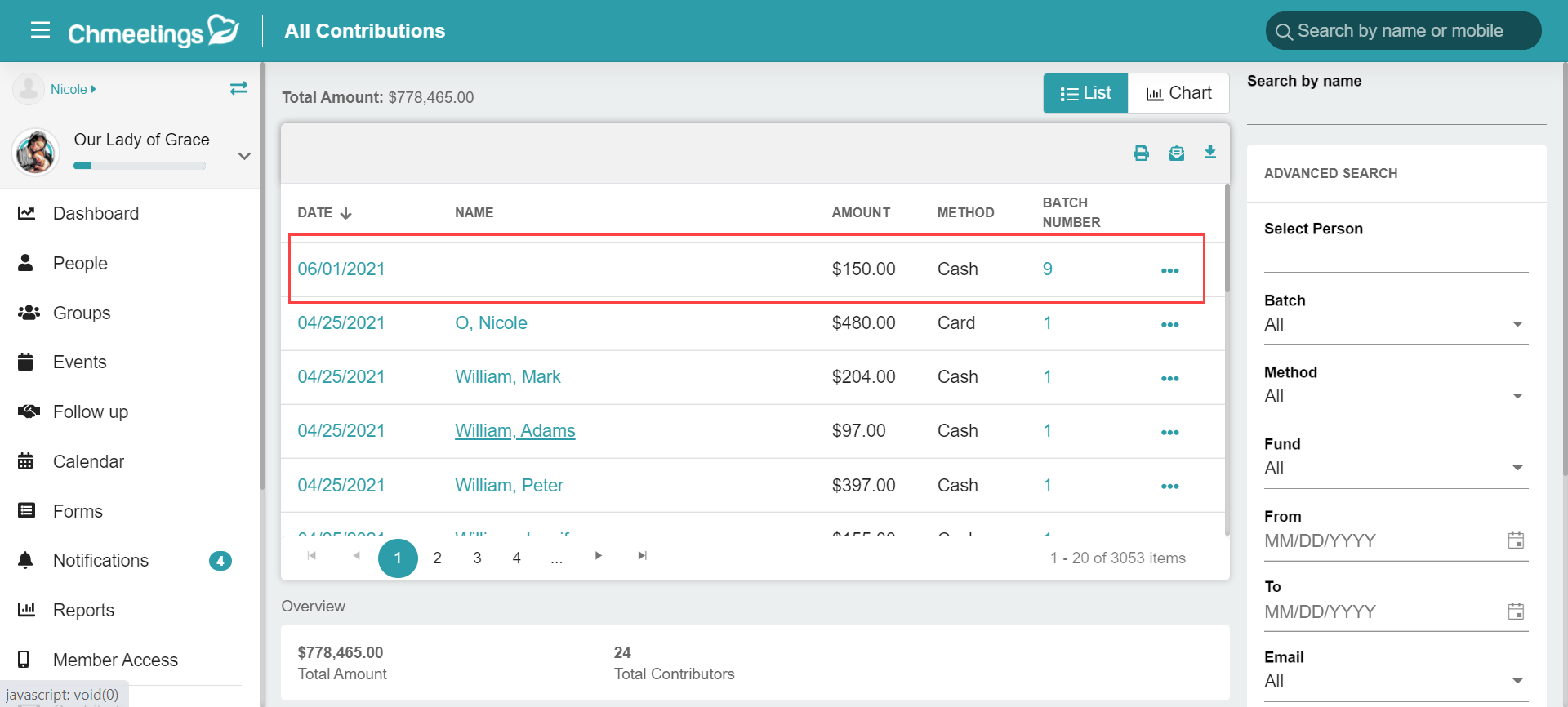
Task: Open row options for William, Adams
Action: [1169, 432]
